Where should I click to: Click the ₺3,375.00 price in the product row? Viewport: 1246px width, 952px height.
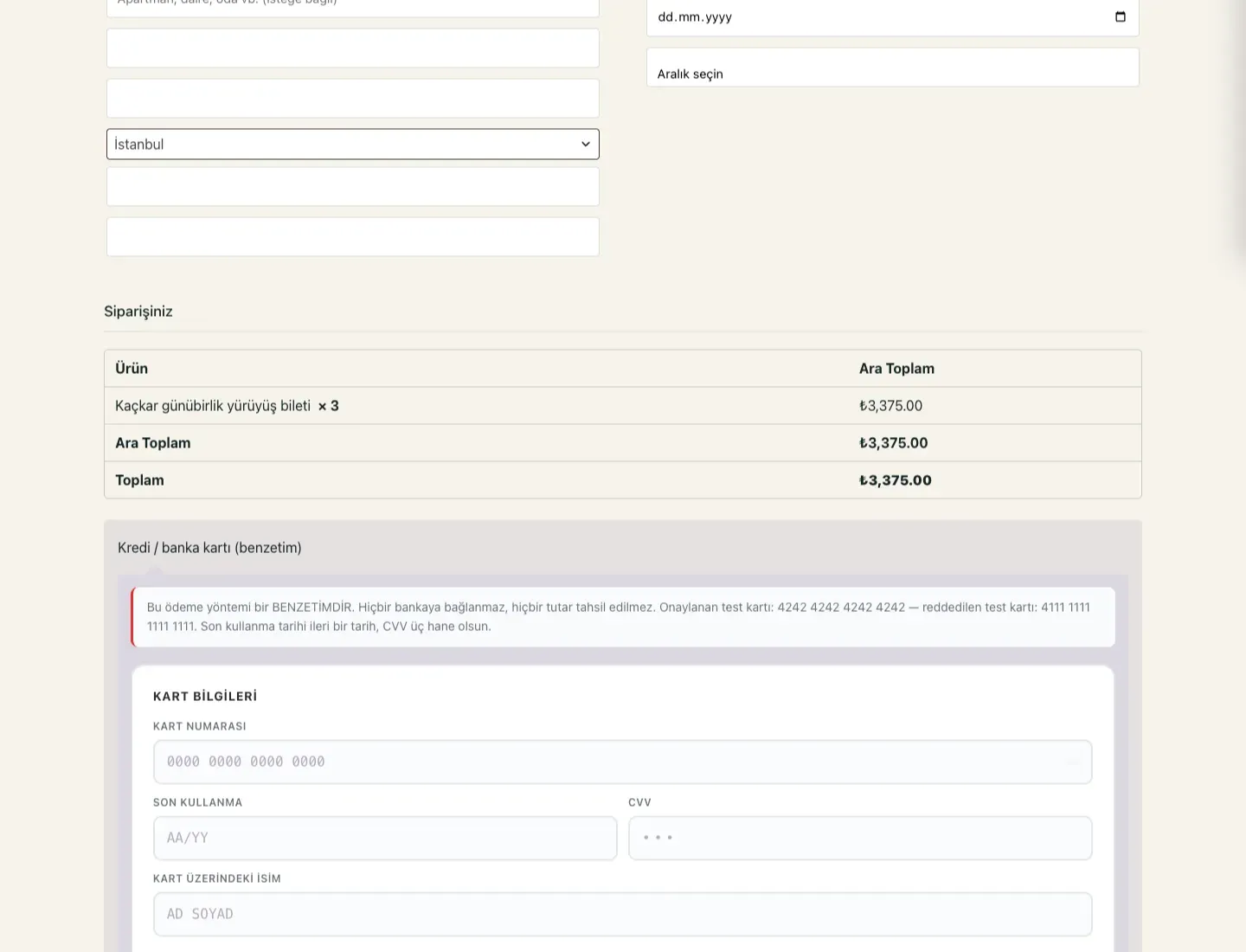890,406
